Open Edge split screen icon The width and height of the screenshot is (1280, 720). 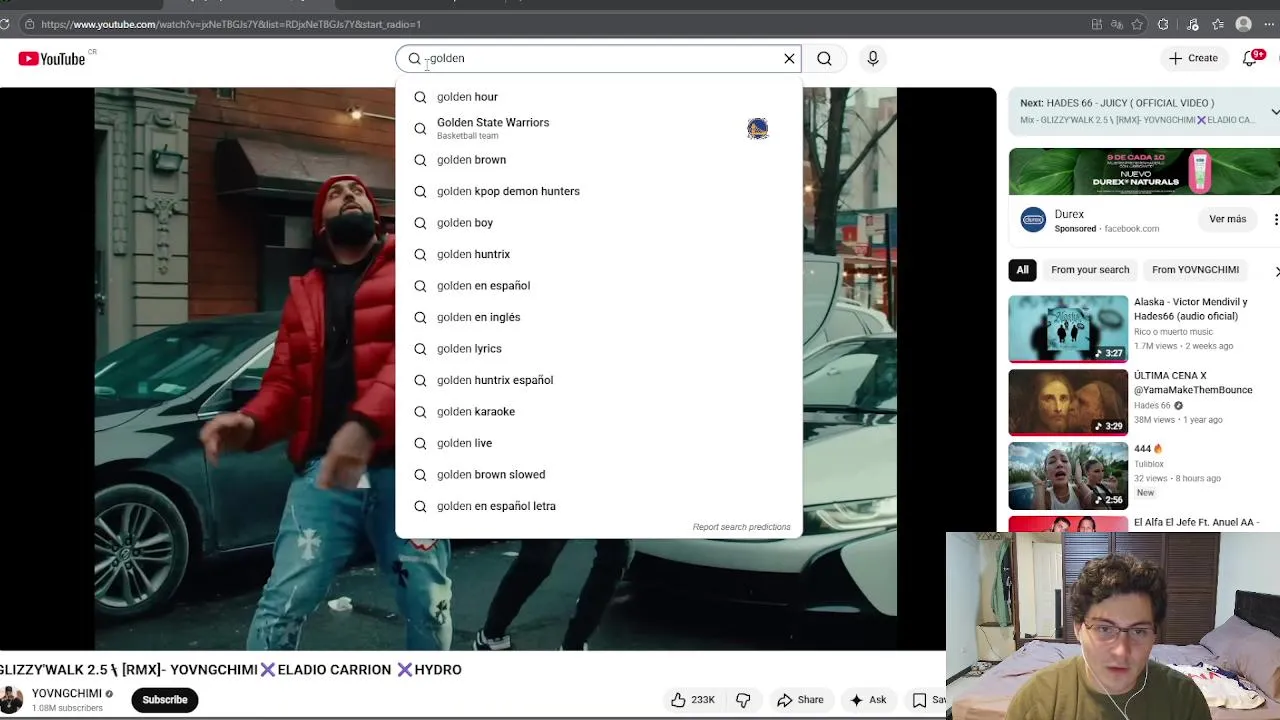click(1097, 24)
